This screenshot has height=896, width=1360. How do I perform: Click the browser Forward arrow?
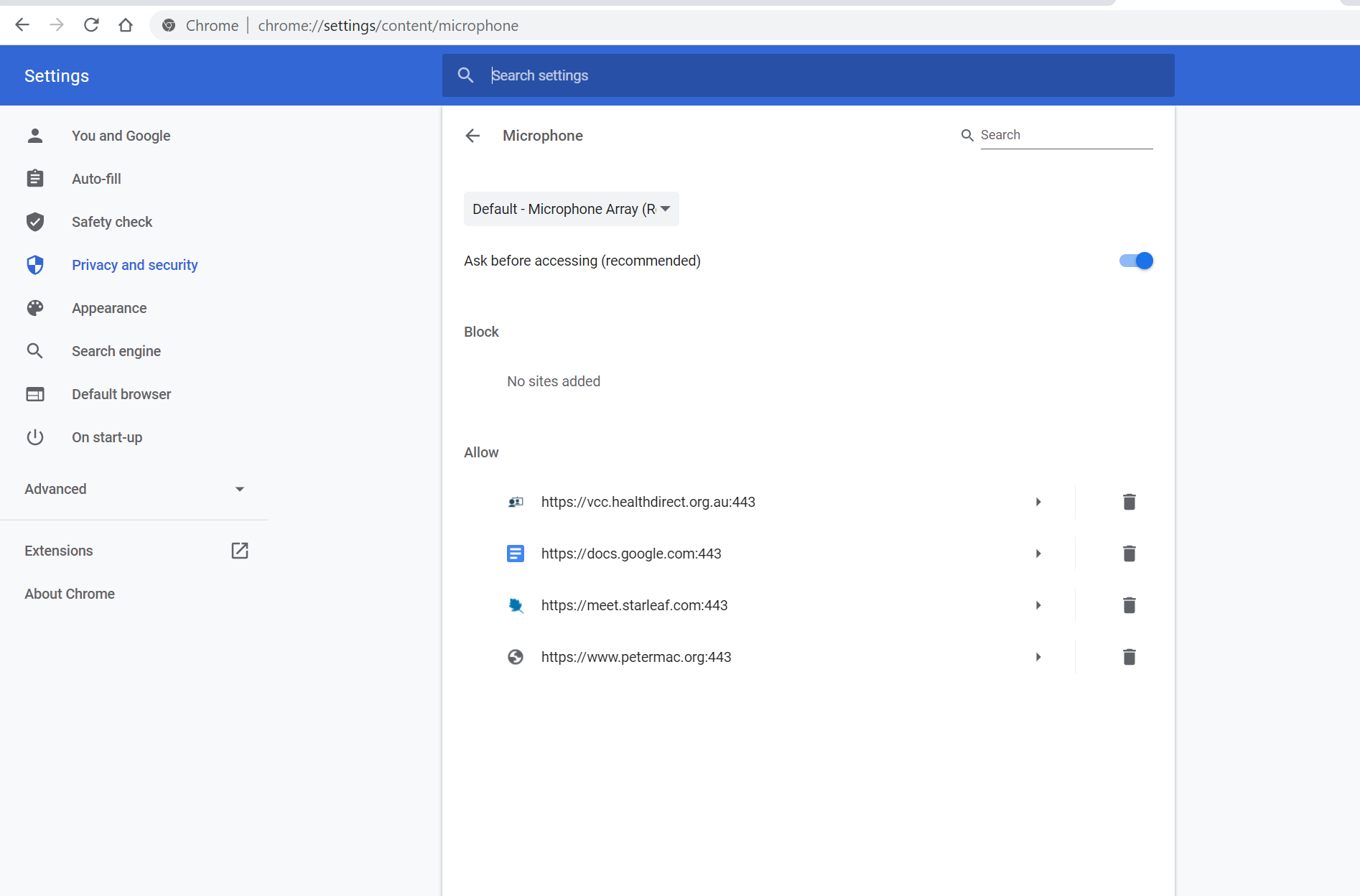(57, 25)
